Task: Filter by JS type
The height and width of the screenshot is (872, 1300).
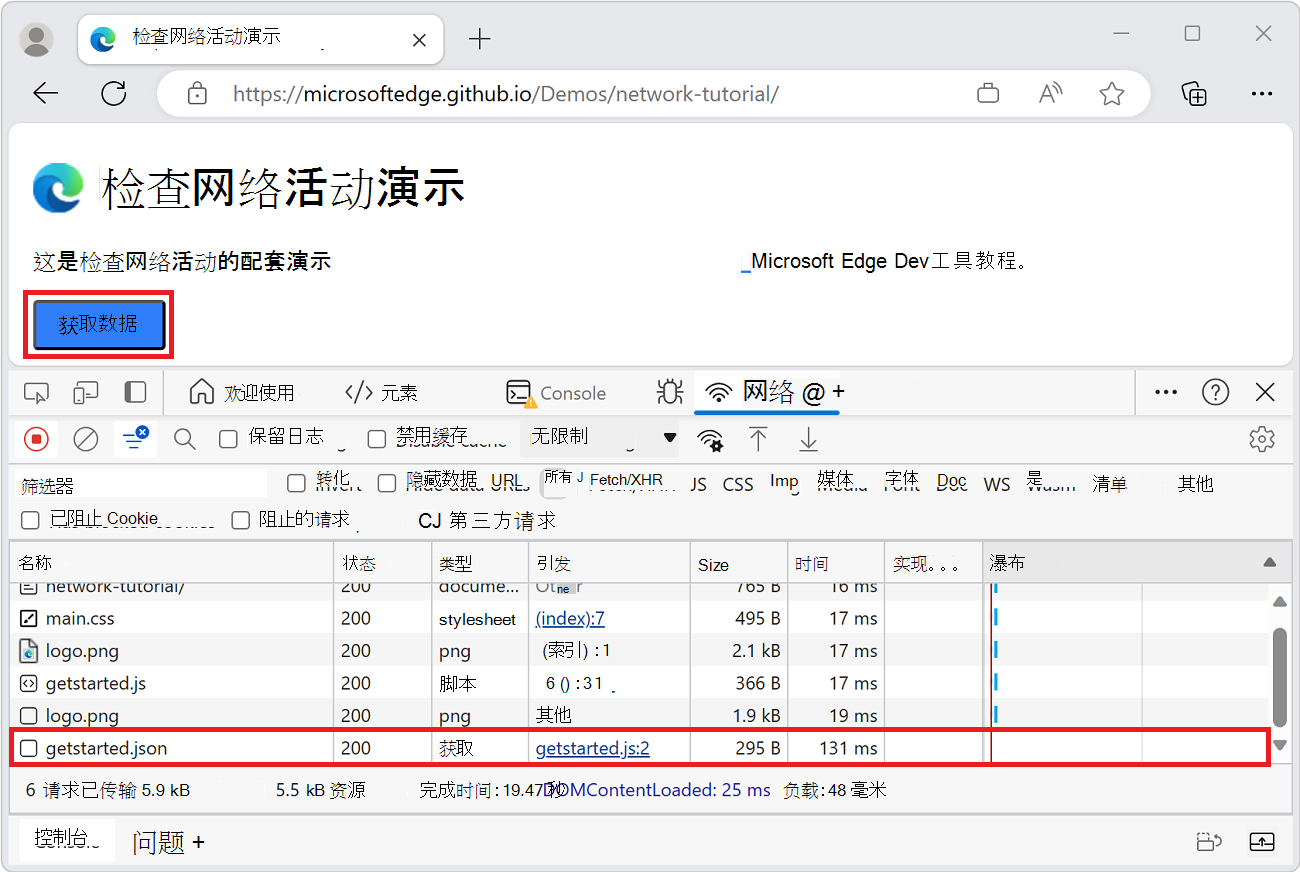Action: click(698, 484)
